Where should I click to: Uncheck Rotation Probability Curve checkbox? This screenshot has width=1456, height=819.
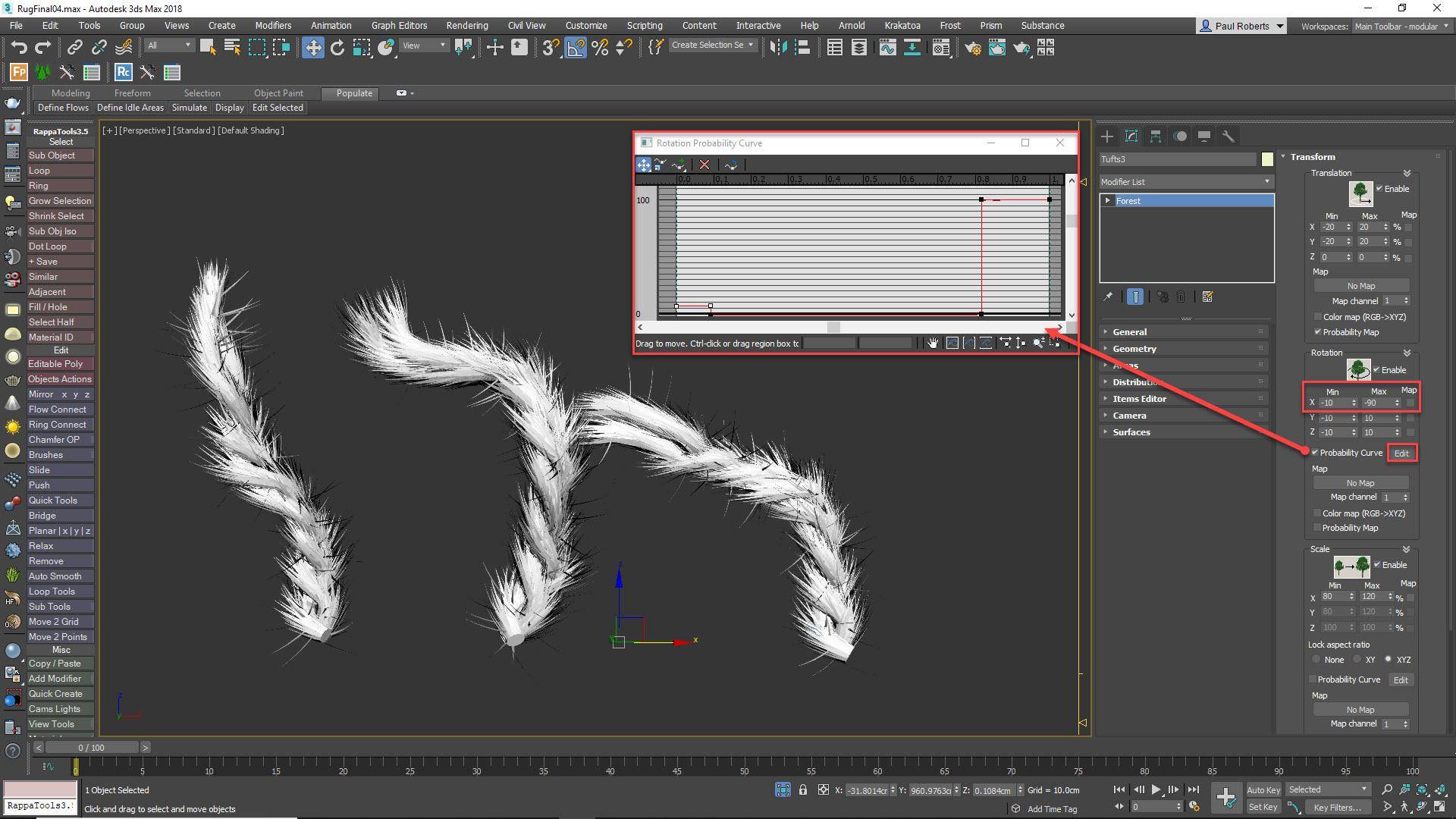[x=1315, y=453]
